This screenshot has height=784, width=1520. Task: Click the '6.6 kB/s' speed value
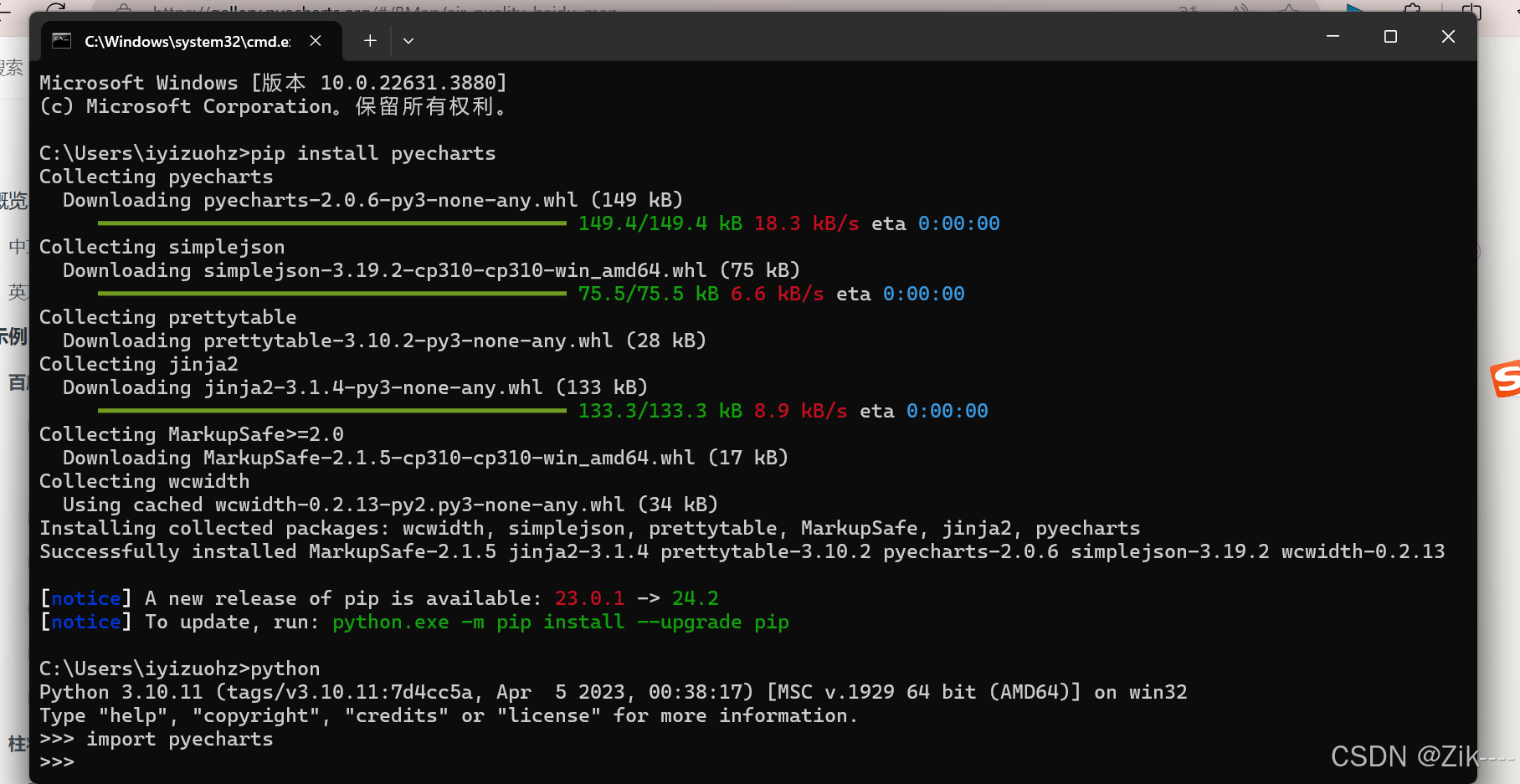(778, 294)
